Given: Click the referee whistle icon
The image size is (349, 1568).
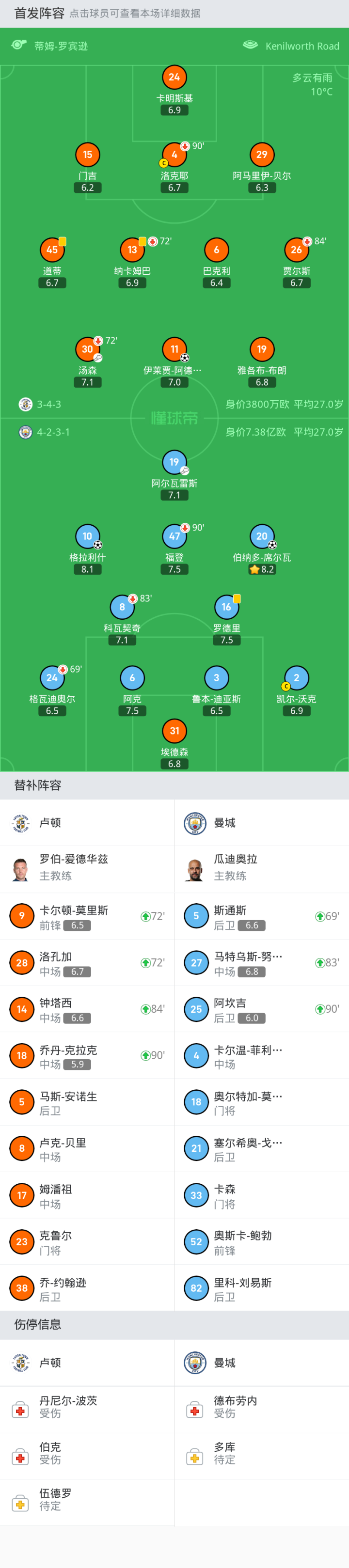Looking at the screenshot, I should [19, 45].
